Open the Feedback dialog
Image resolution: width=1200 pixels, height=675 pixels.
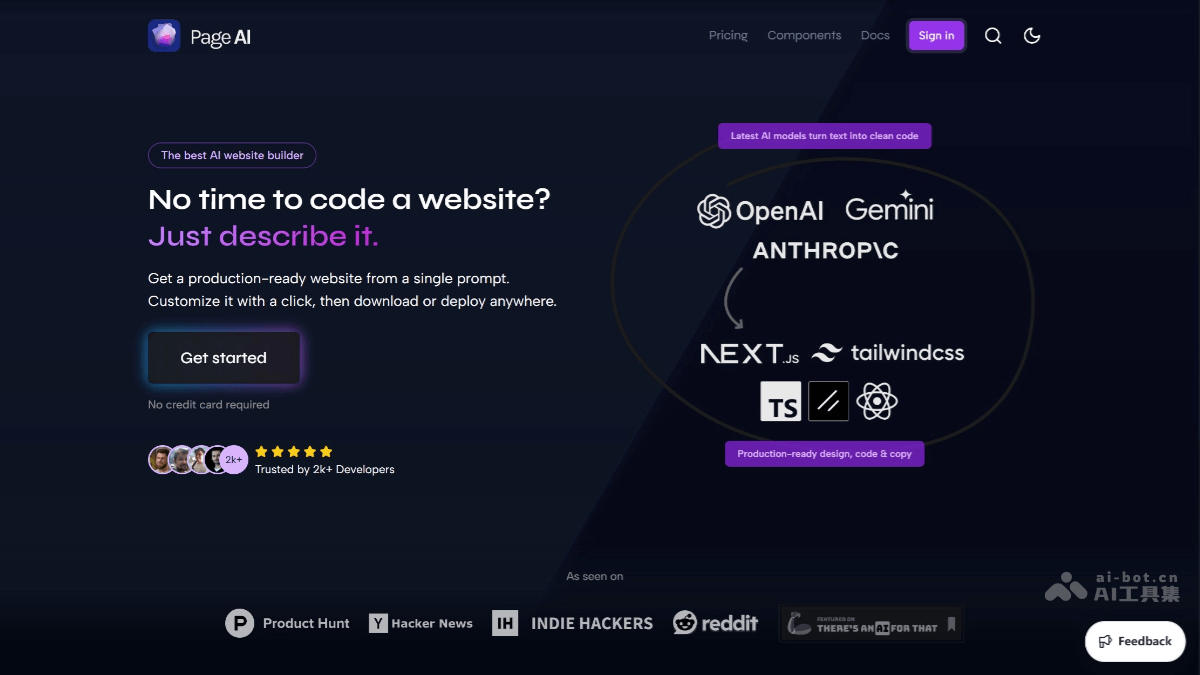click(1134, 641)
